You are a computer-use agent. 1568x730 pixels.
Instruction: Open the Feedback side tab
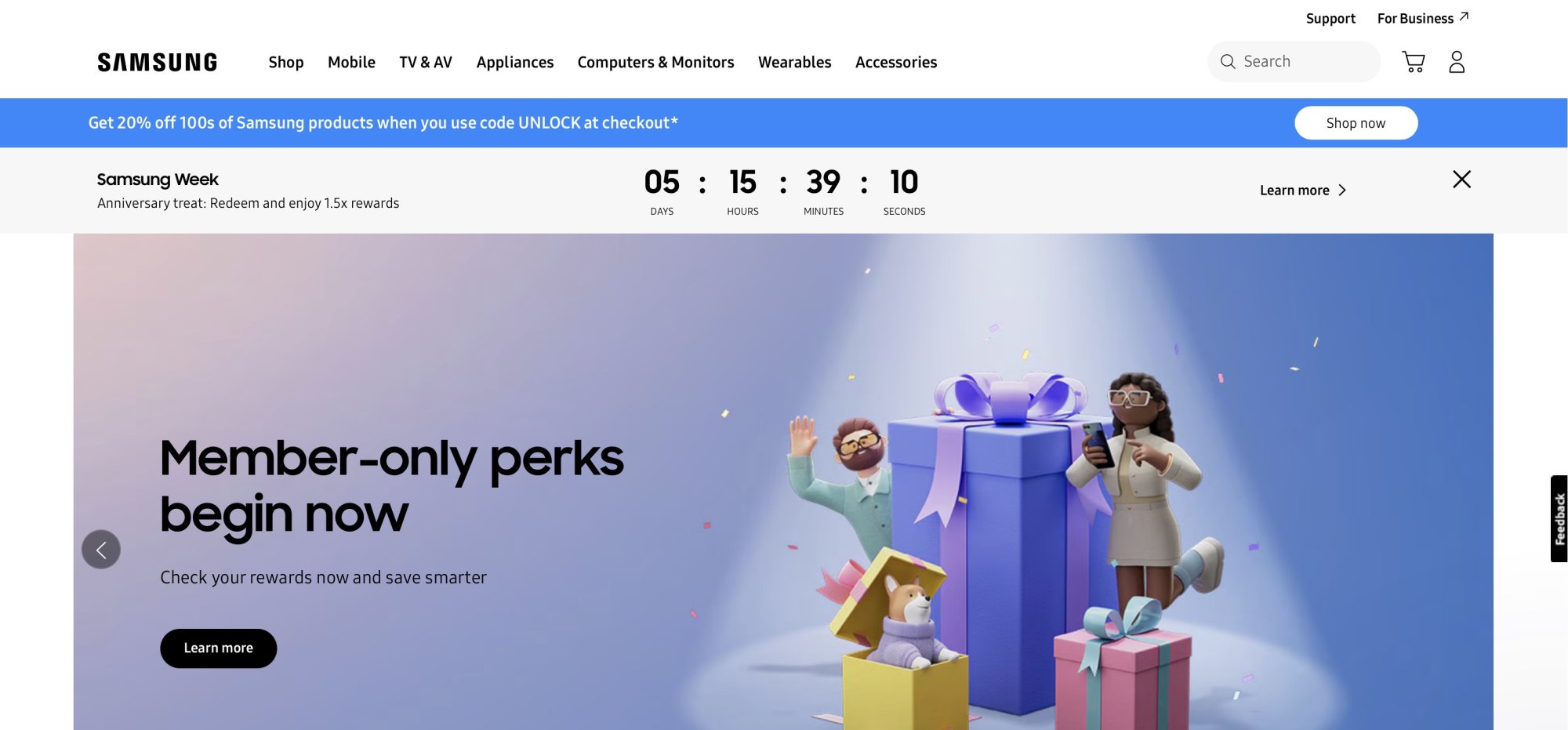click(1559, 518)
